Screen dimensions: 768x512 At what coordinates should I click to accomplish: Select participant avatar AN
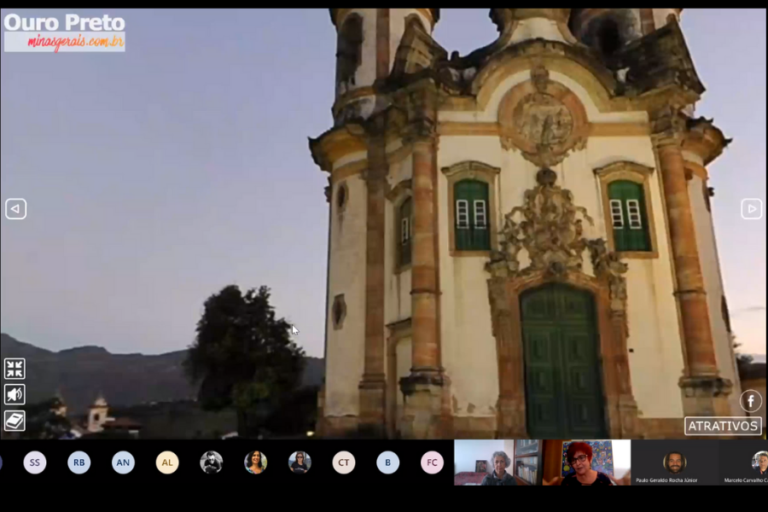click(x=123, y=462)
